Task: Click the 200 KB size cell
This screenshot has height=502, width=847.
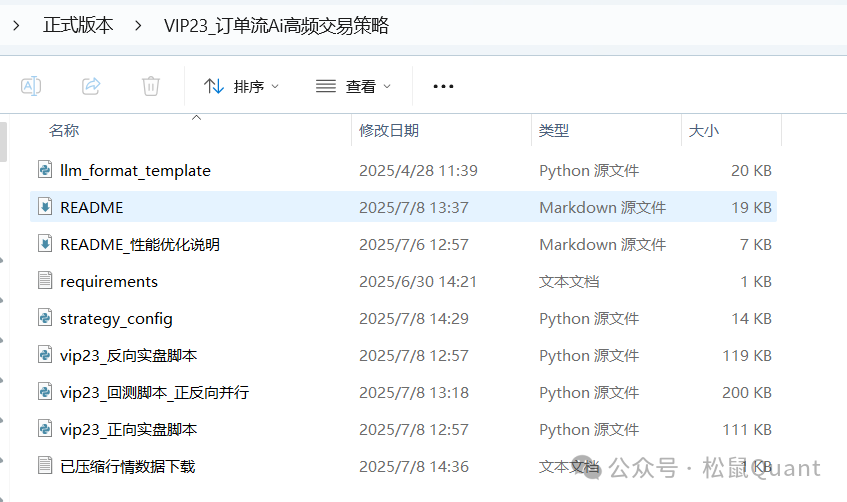Action: (x=747, y=393)
